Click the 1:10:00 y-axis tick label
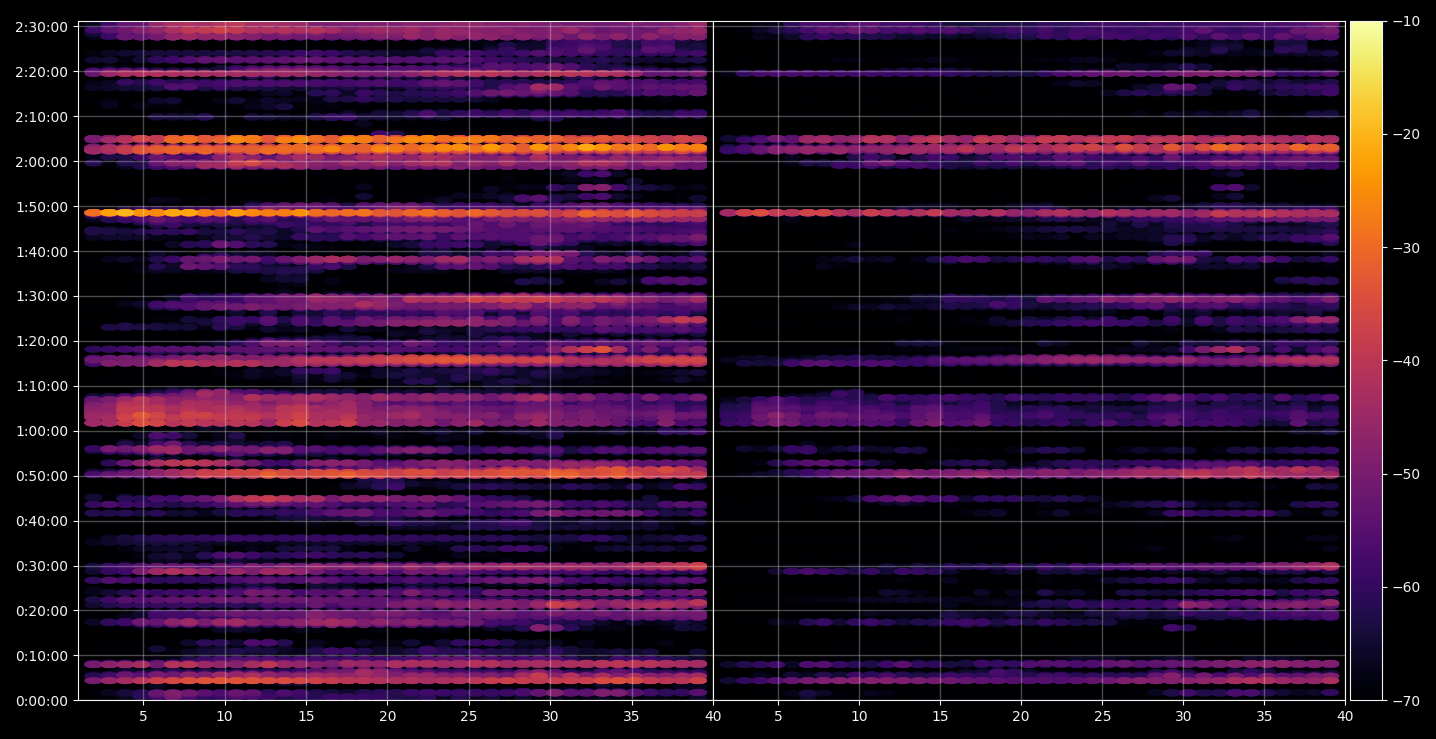The height and width of the screenshot is (739, 1436). click(x=41, y=387)
